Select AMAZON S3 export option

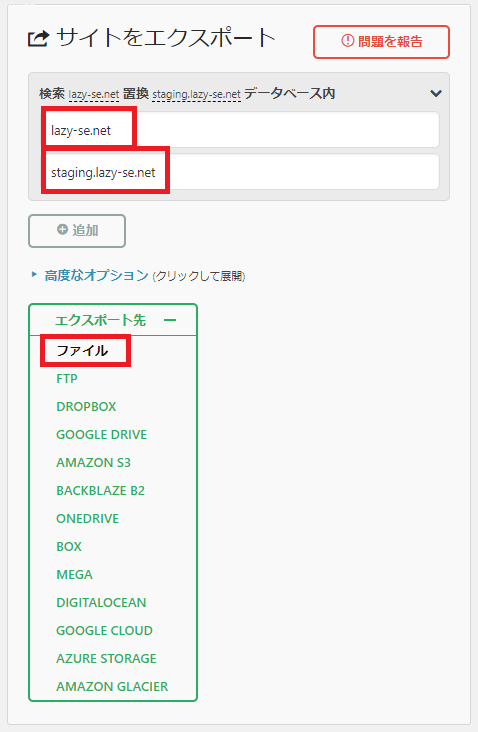[93, 463]
